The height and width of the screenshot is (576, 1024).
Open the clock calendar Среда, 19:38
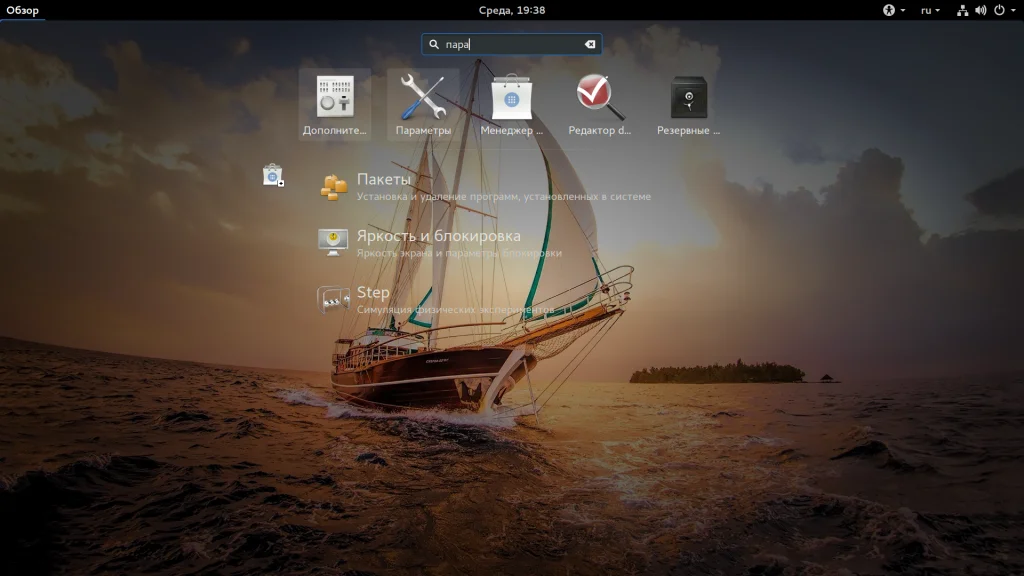tap(511, 10)
